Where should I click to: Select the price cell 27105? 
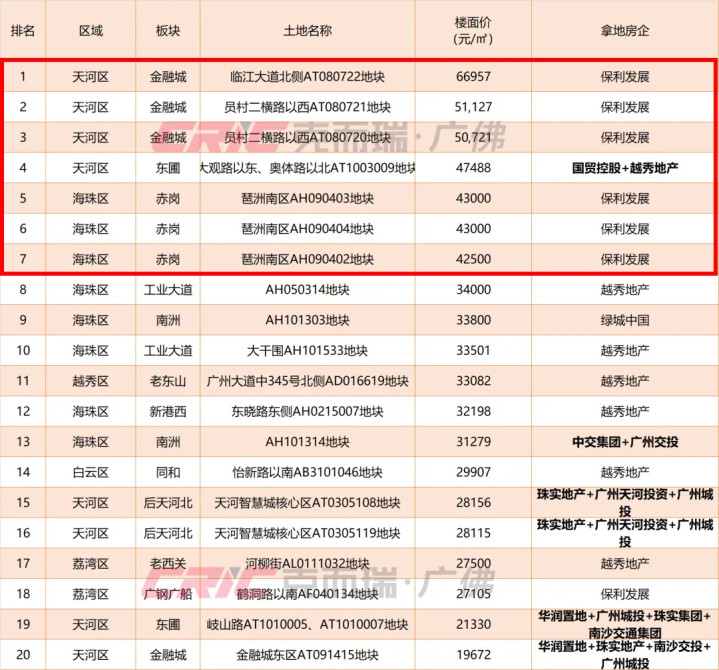click(x=473, y=594)
